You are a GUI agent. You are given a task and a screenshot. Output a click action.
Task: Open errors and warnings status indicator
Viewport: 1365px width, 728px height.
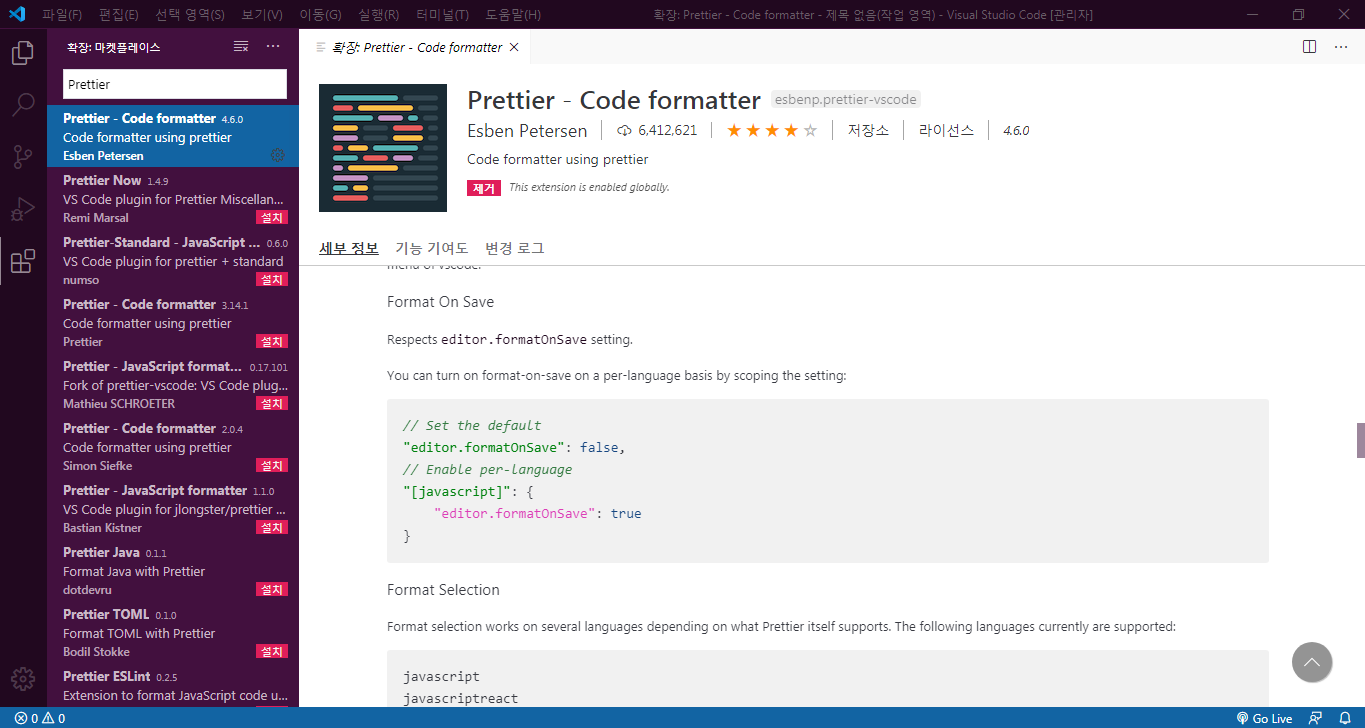tap(40, 718)
